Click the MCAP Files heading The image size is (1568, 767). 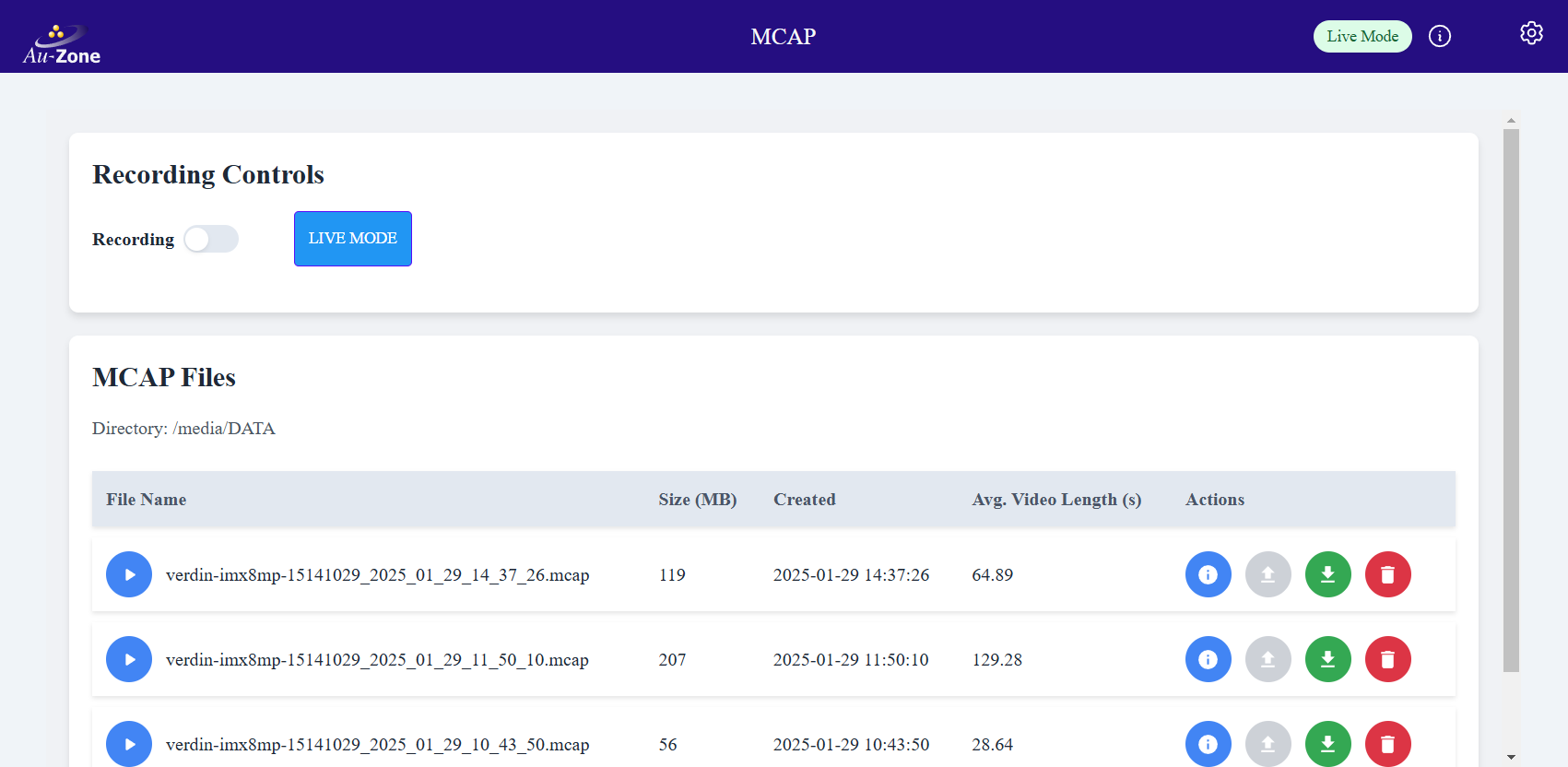tap(164, 377)
